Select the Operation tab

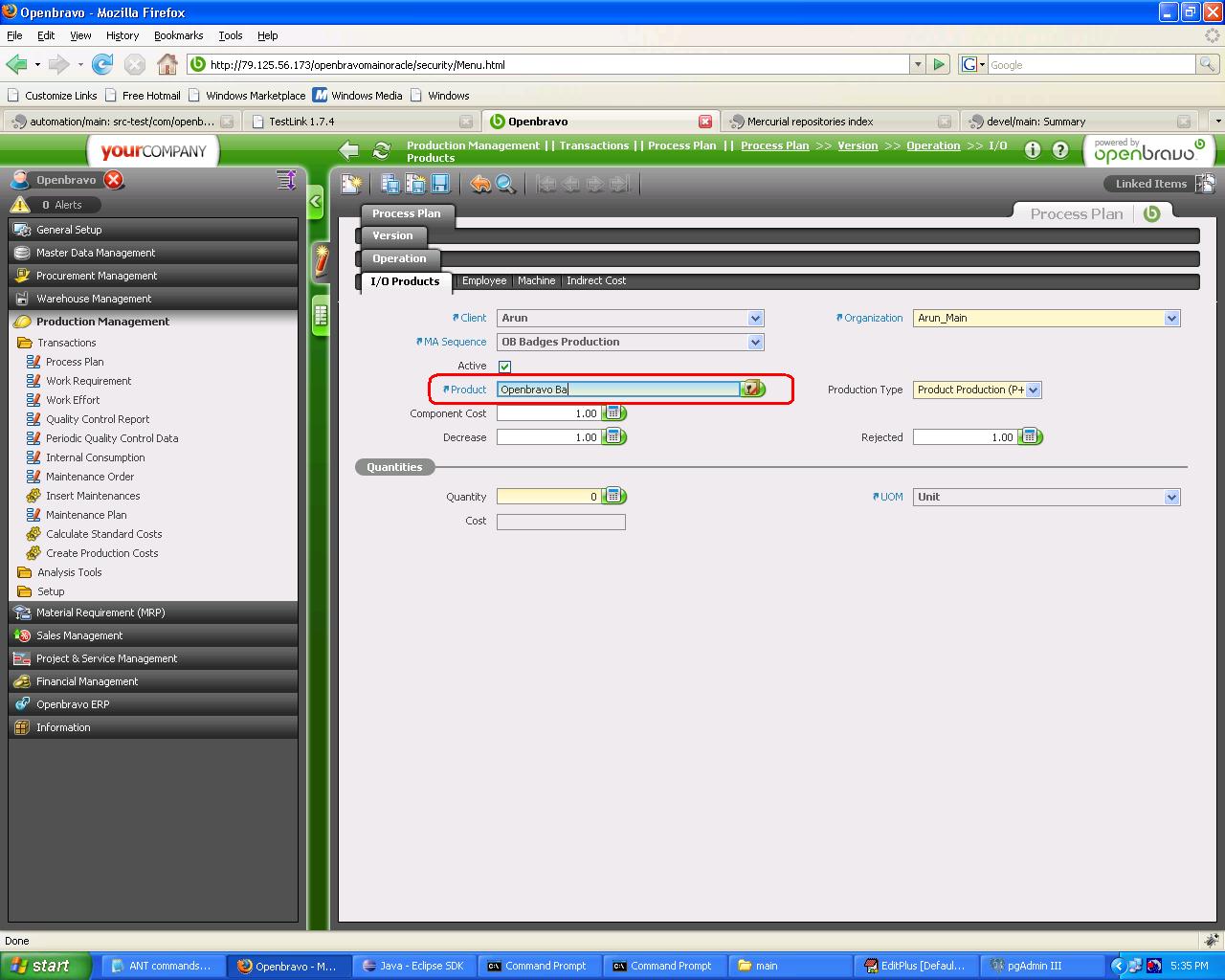tap(399, 258)
